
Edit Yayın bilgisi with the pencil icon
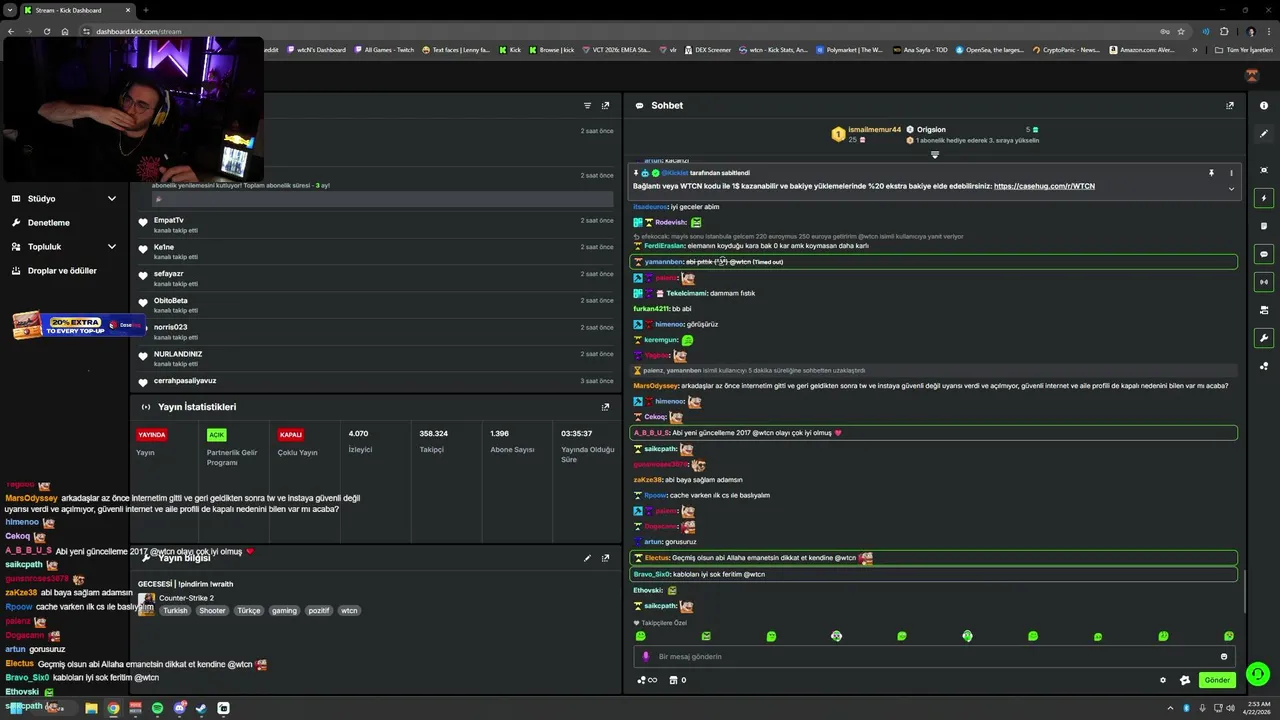click(x=587, y=558)
